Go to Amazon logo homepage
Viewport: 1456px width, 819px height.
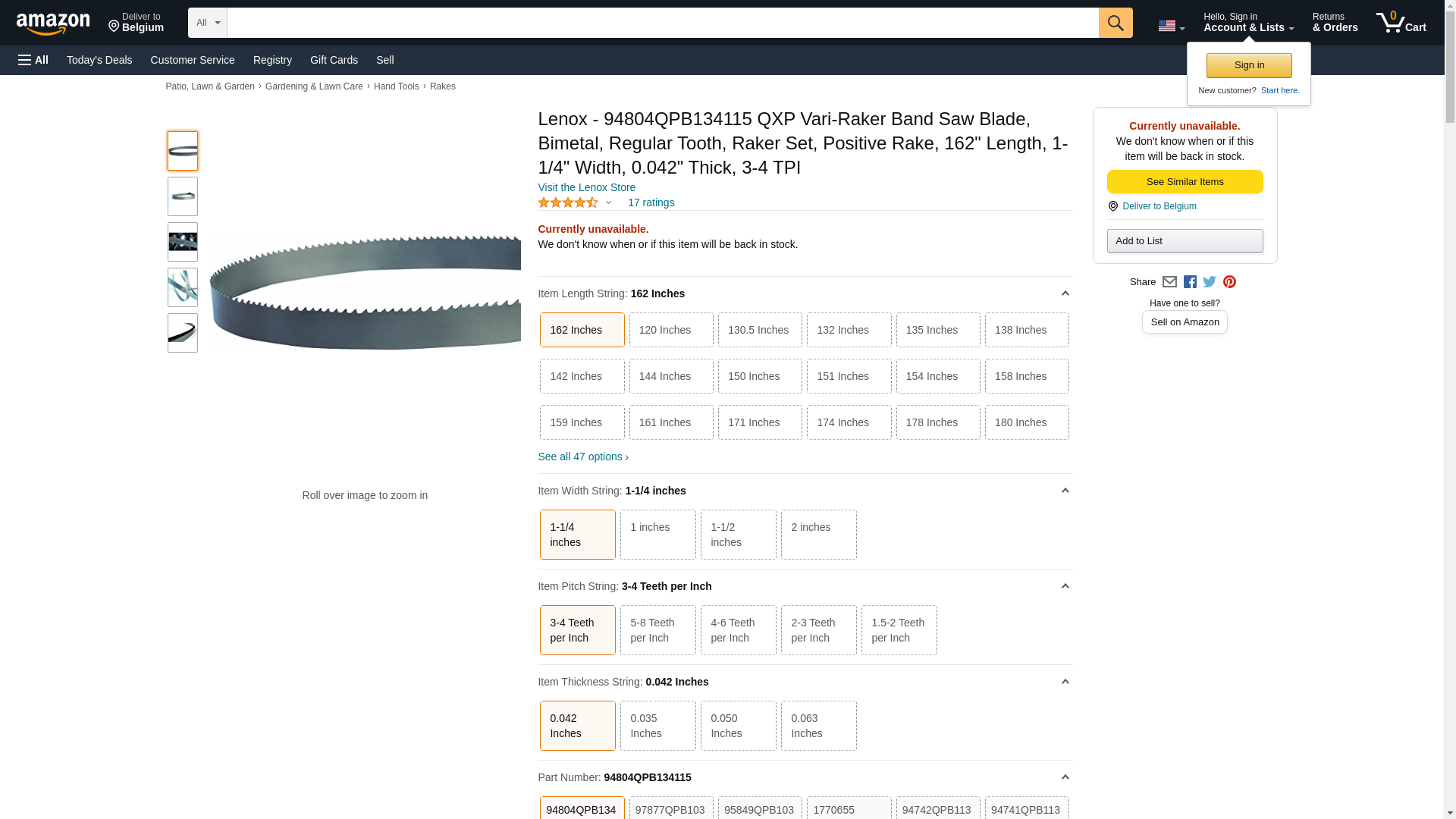[53, 24]
